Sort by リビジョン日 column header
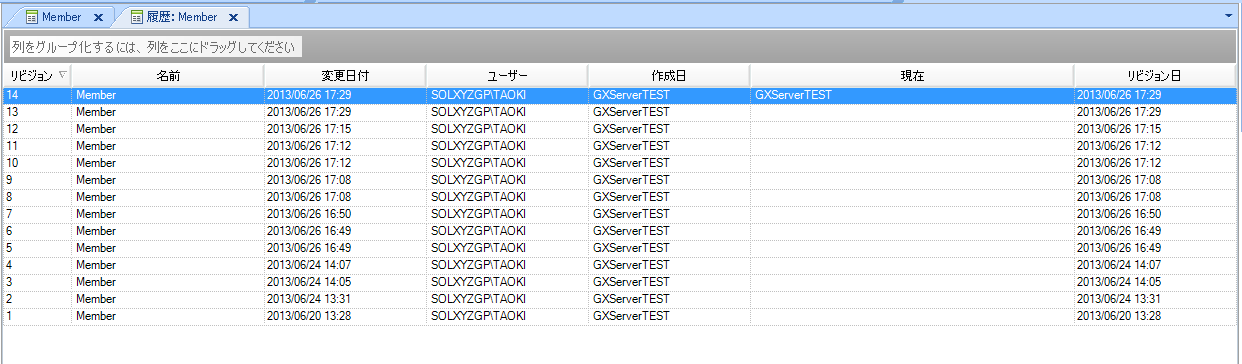 pos(1155,75)
